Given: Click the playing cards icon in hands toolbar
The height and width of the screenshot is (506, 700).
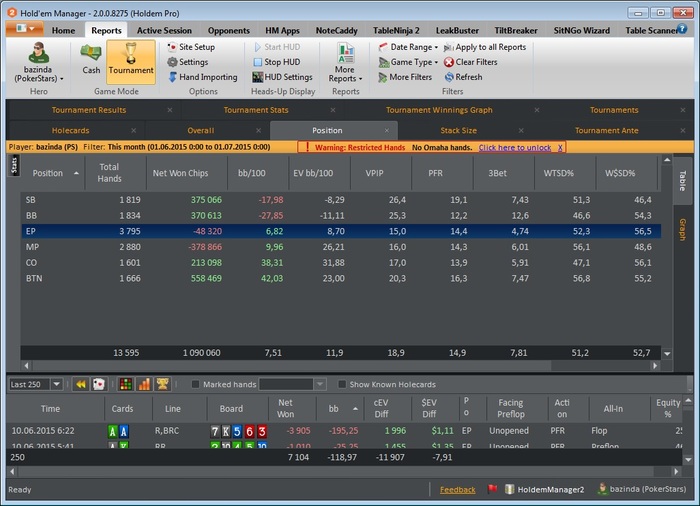Looking at the screenshot, I should pos(99,384).
